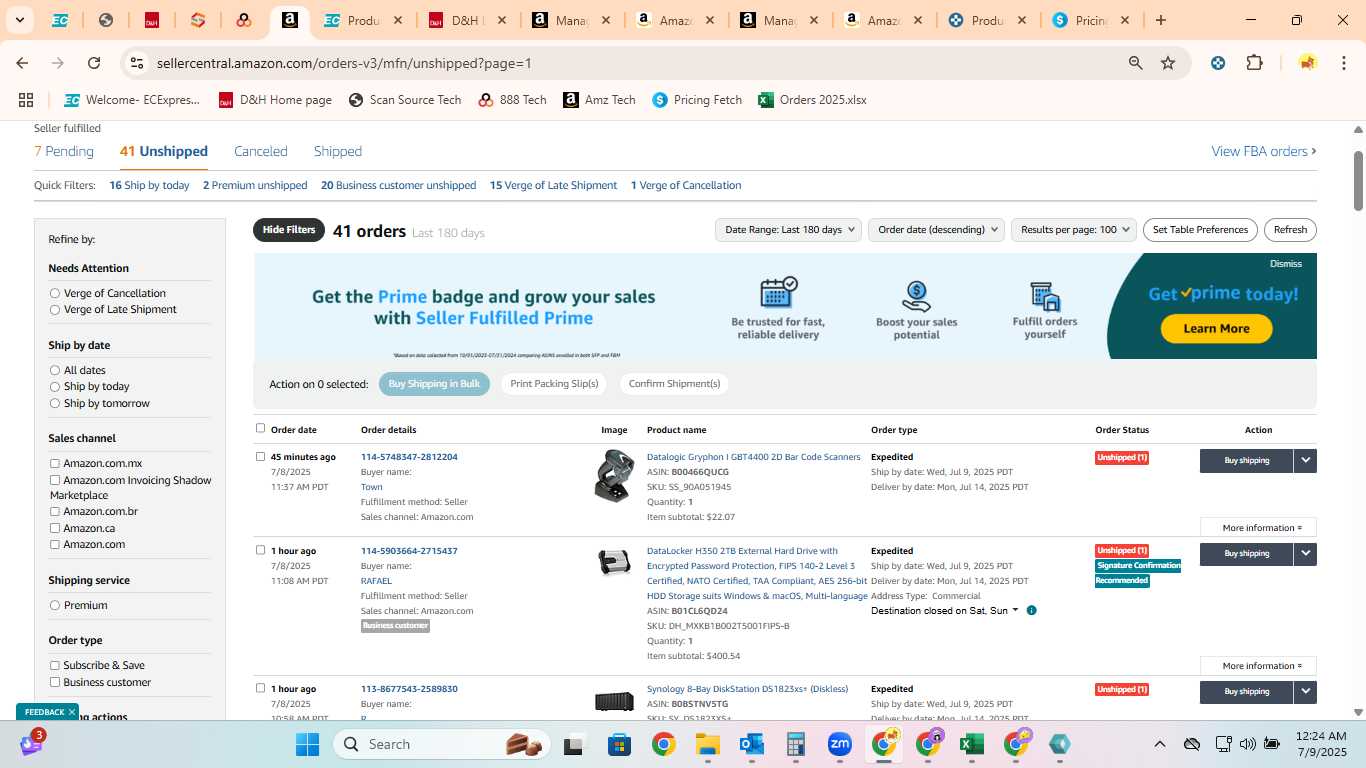Click the Hide Filters button
The width and height of the screenshot is (1366, 768).
tap(289, 230)
